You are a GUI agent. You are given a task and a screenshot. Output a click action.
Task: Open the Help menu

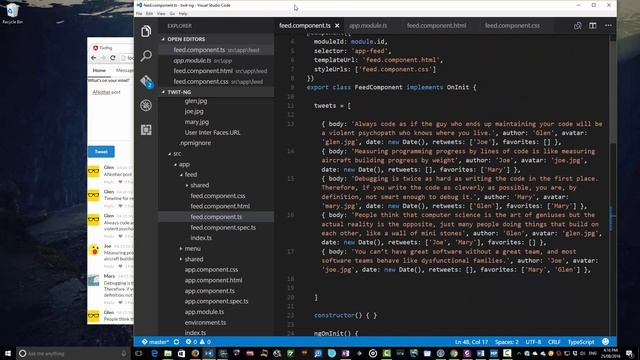(183, 13)
